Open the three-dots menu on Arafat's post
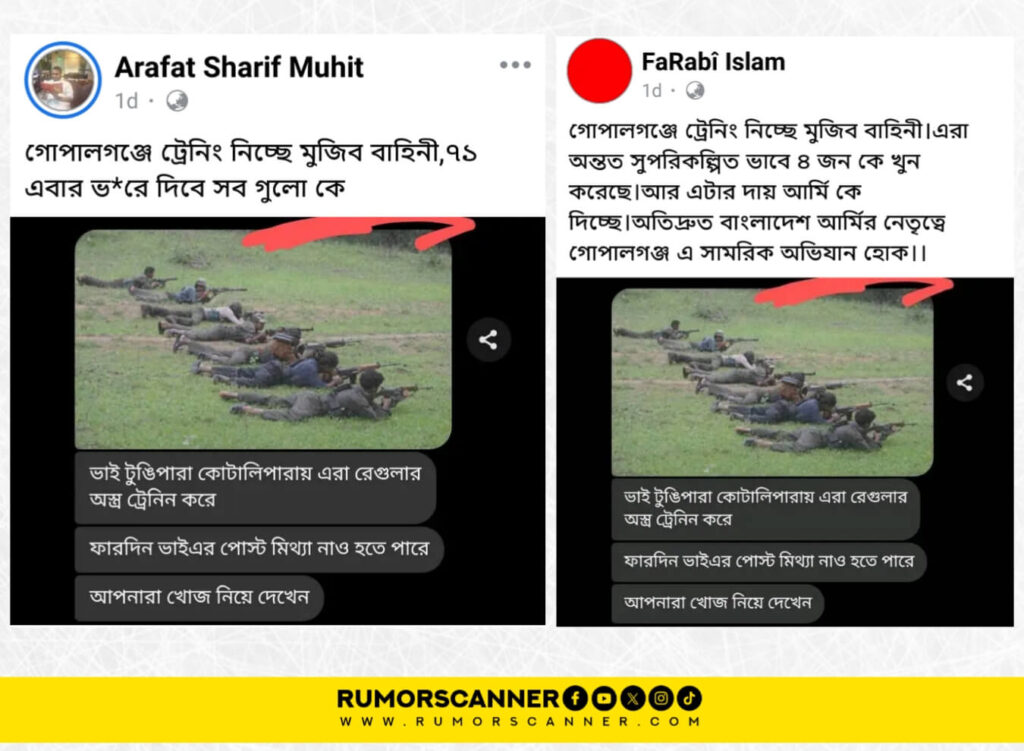 (x=515, y=65)
